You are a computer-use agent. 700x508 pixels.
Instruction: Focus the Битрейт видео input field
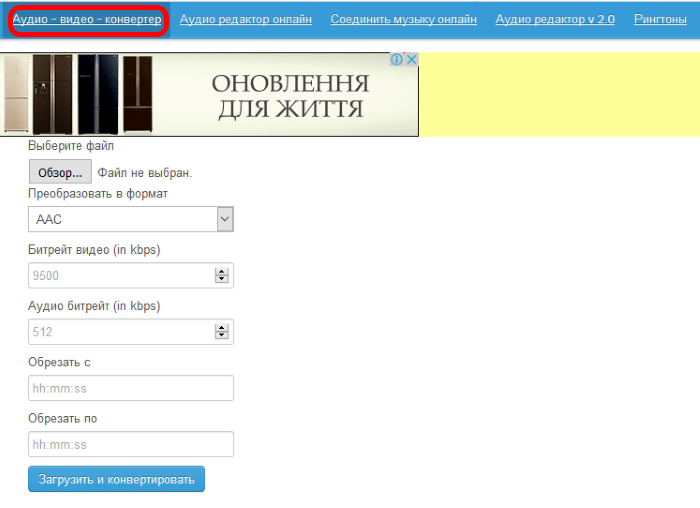point(120,276)
